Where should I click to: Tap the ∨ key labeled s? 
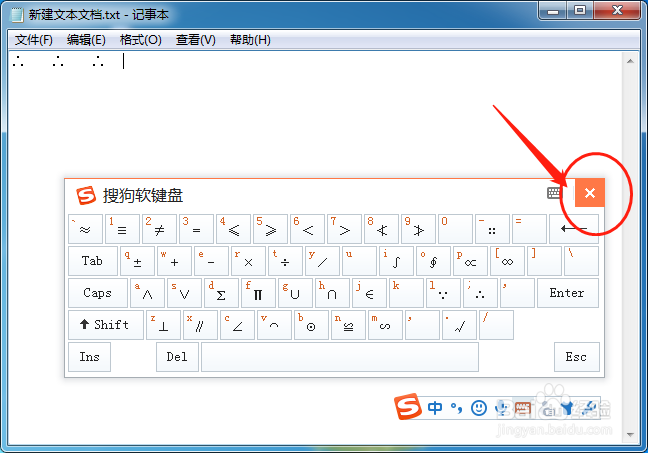point(184,293)
